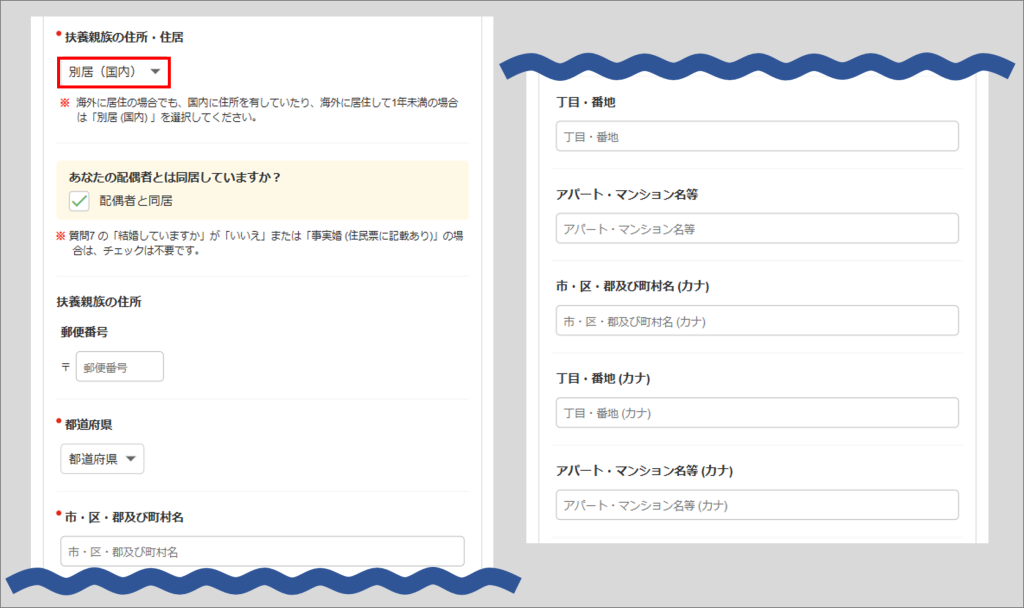Click the 市・区・郡及び町村名 (カナ) field
This screenshot has width=1024, height=608.
tap(757, 320)
